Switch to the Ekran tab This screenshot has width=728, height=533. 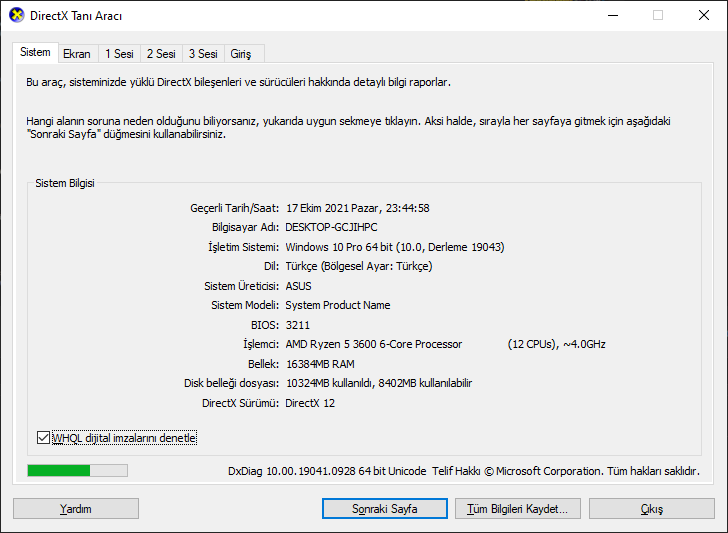pyautogui.click(x=77, y=54)
